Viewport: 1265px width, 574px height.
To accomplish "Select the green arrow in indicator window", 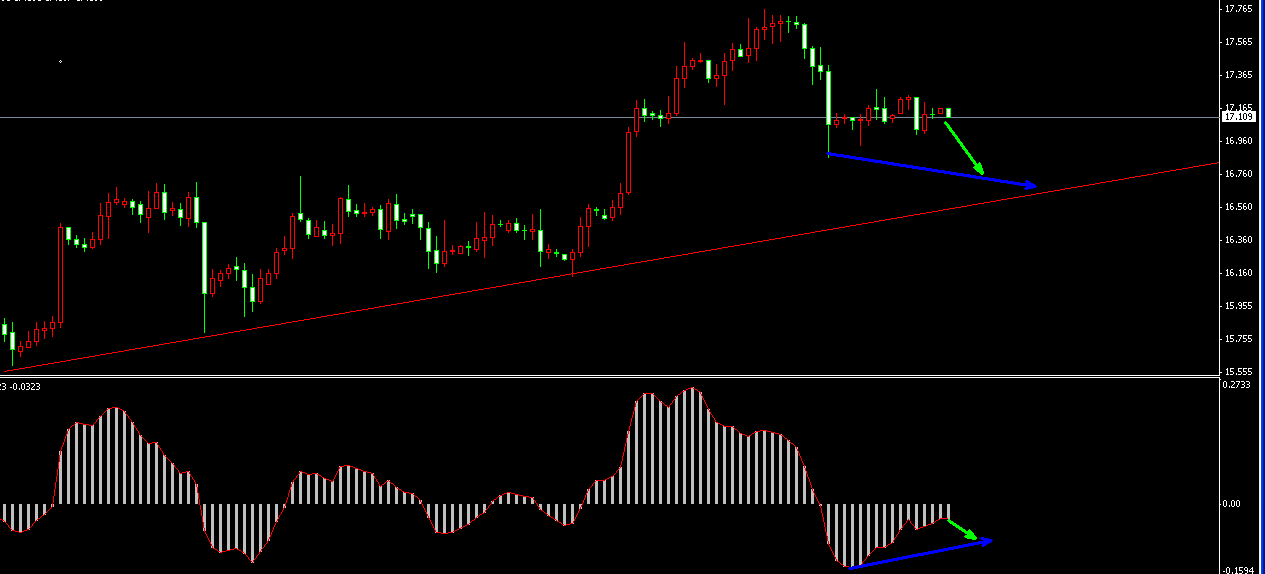I will tap(962, 529).
